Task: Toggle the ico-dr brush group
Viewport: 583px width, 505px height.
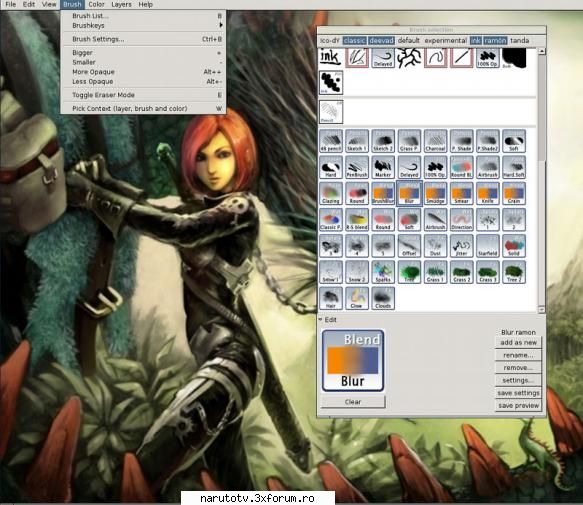Action: [x=330, y=41]
